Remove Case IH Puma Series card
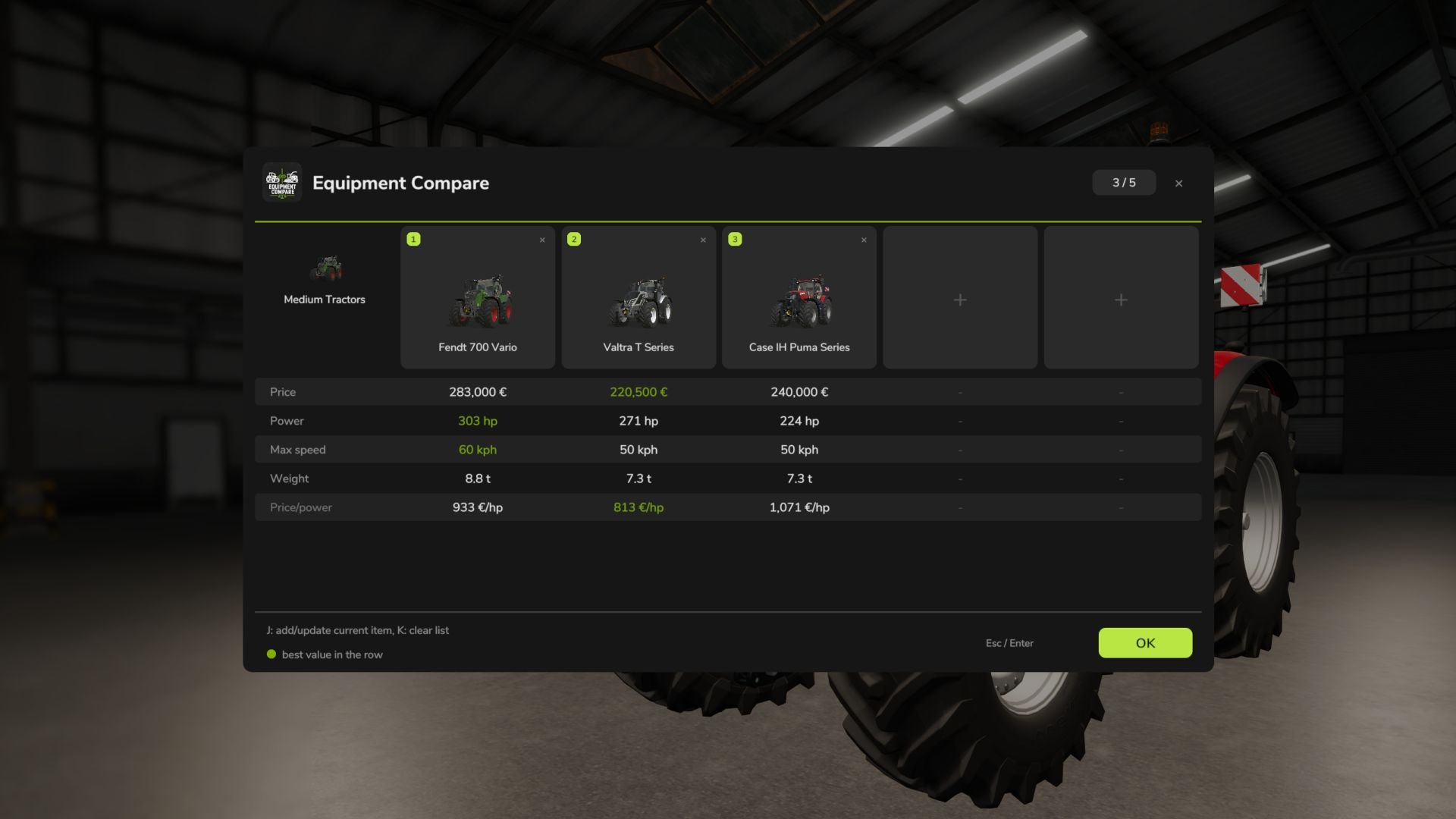1456x819 pixels. click(864, 240)
